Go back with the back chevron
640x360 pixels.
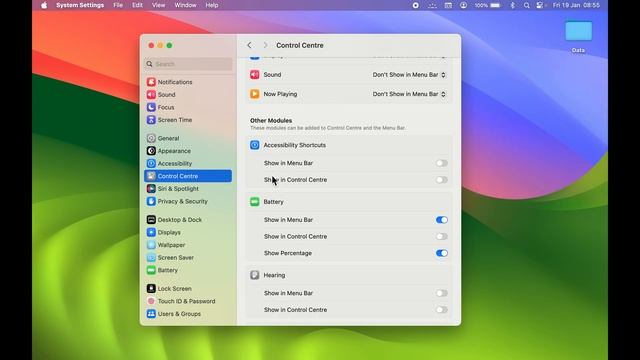tap(249, 45)
